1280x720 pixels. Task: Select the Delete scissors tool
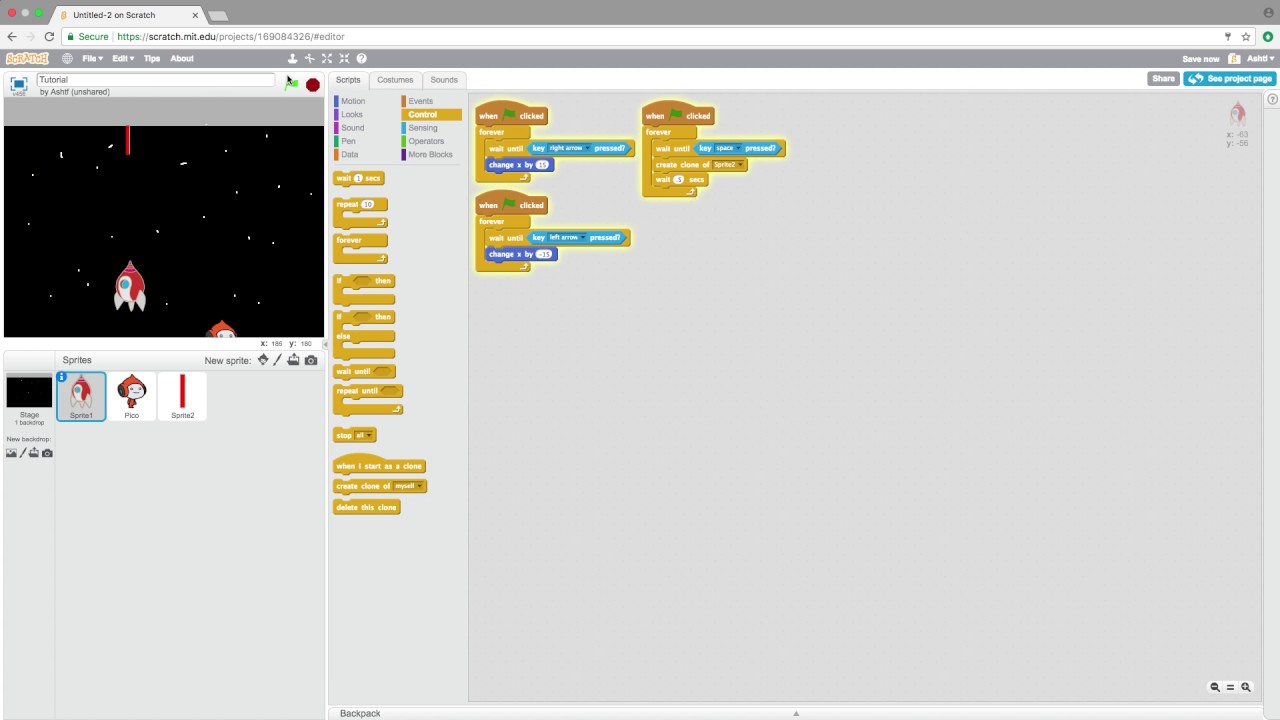tap(309, 59)
